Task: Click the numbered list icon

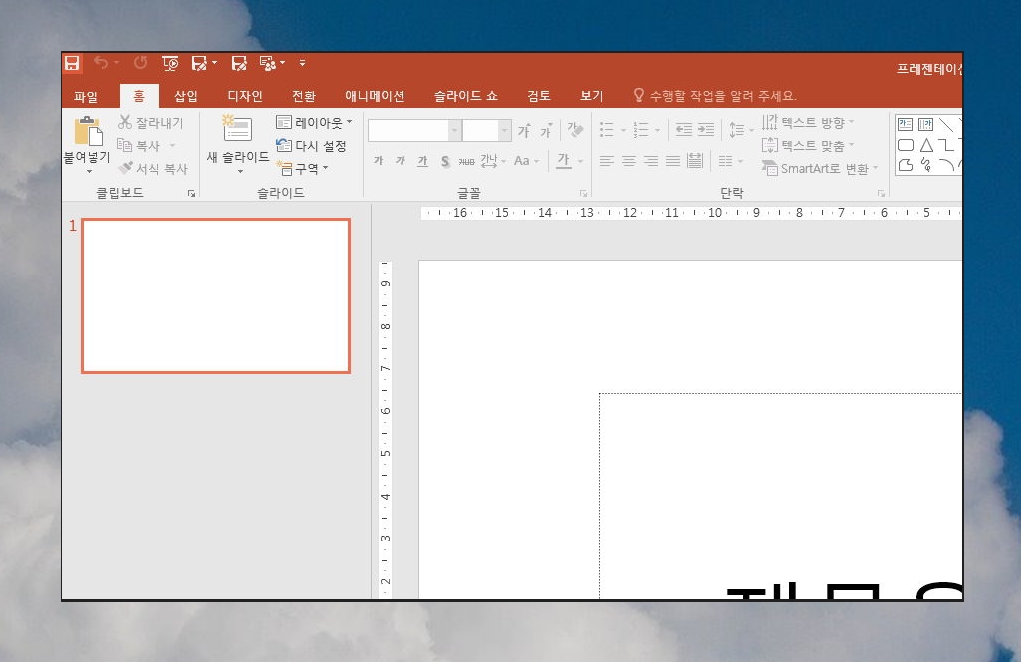Action: click(641, 130)
